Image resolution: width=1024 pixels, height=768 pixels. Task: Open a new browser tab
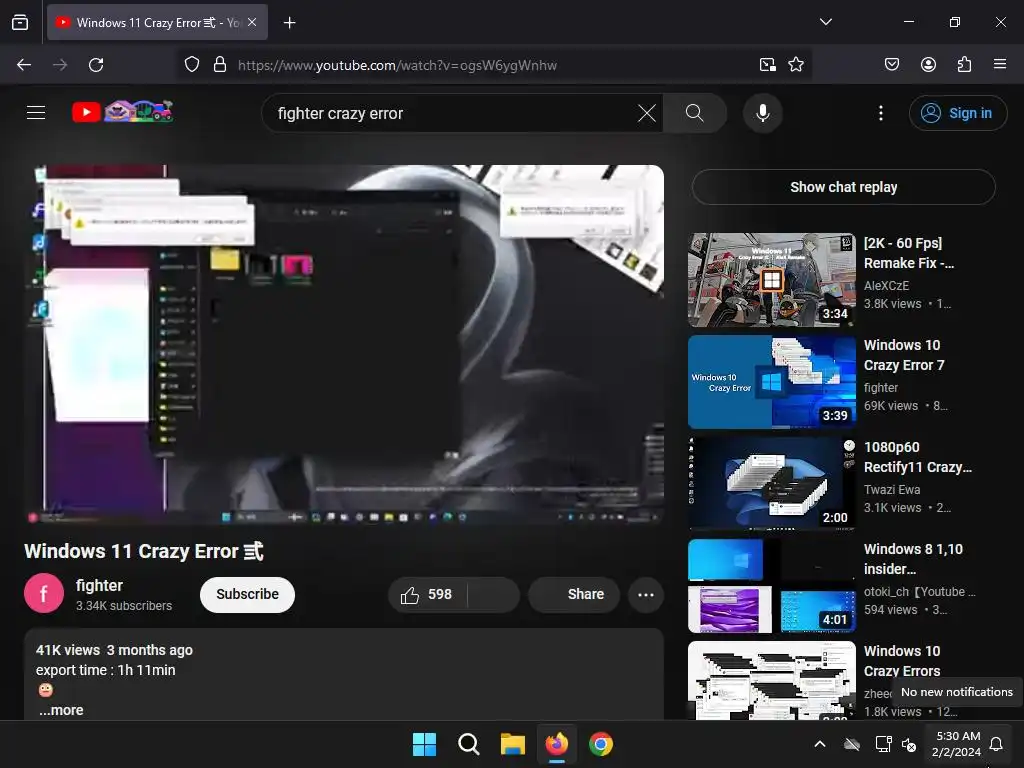(289, 23)
